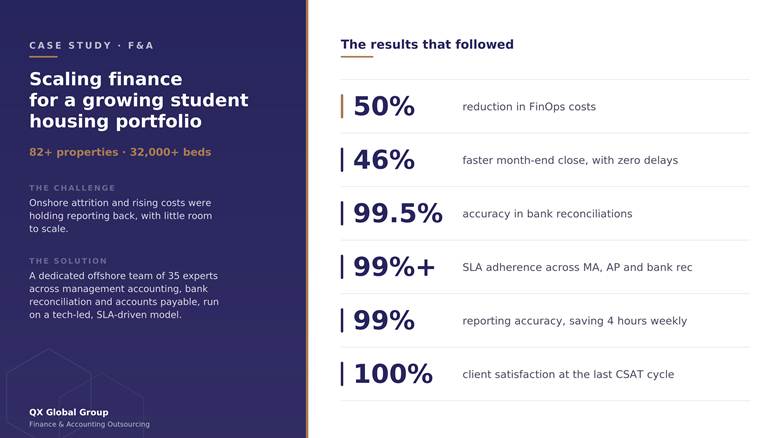779x438 pixels.
Task: Click 'client satisfaction at the last CSAT cycle'
Action: pyautogui.click(x=568, y=374)
